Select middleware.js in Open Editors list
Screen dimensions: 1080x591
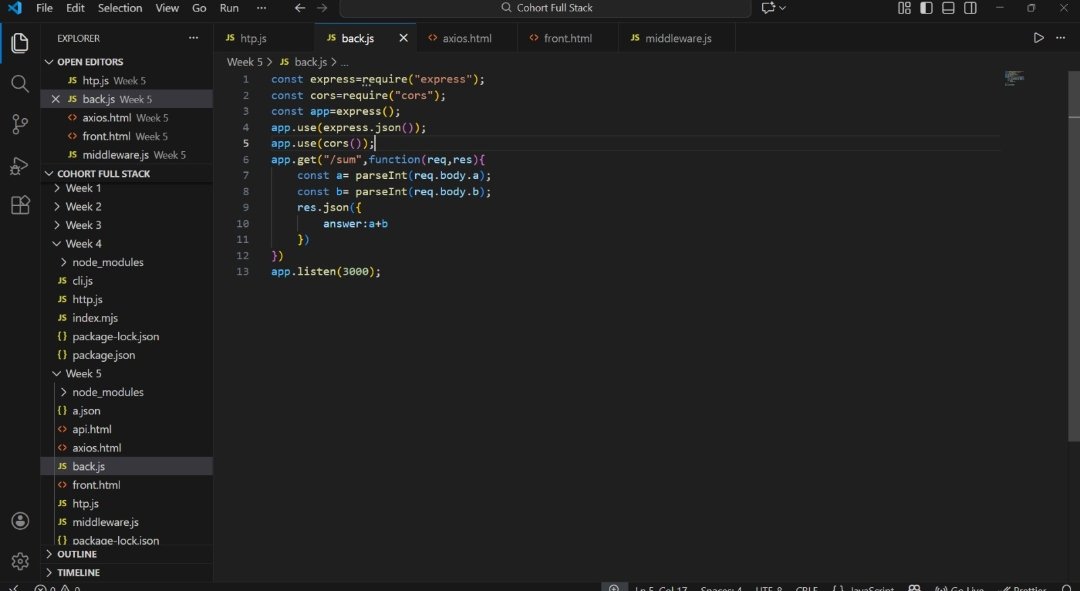(x=127, y=155)
